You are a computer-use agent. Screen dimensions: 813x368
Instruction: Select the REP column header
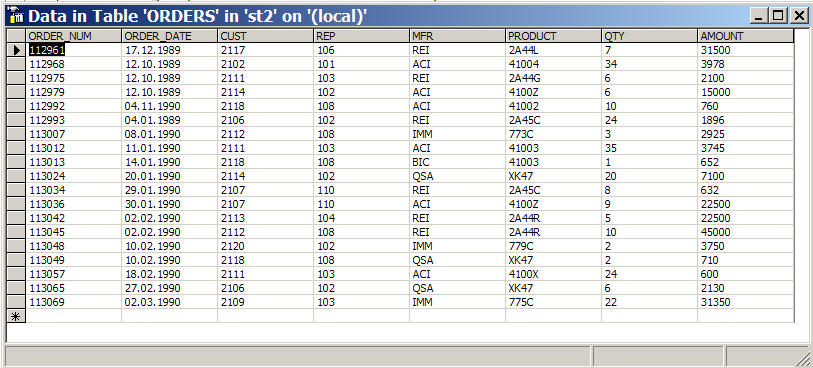coord(361,36)
